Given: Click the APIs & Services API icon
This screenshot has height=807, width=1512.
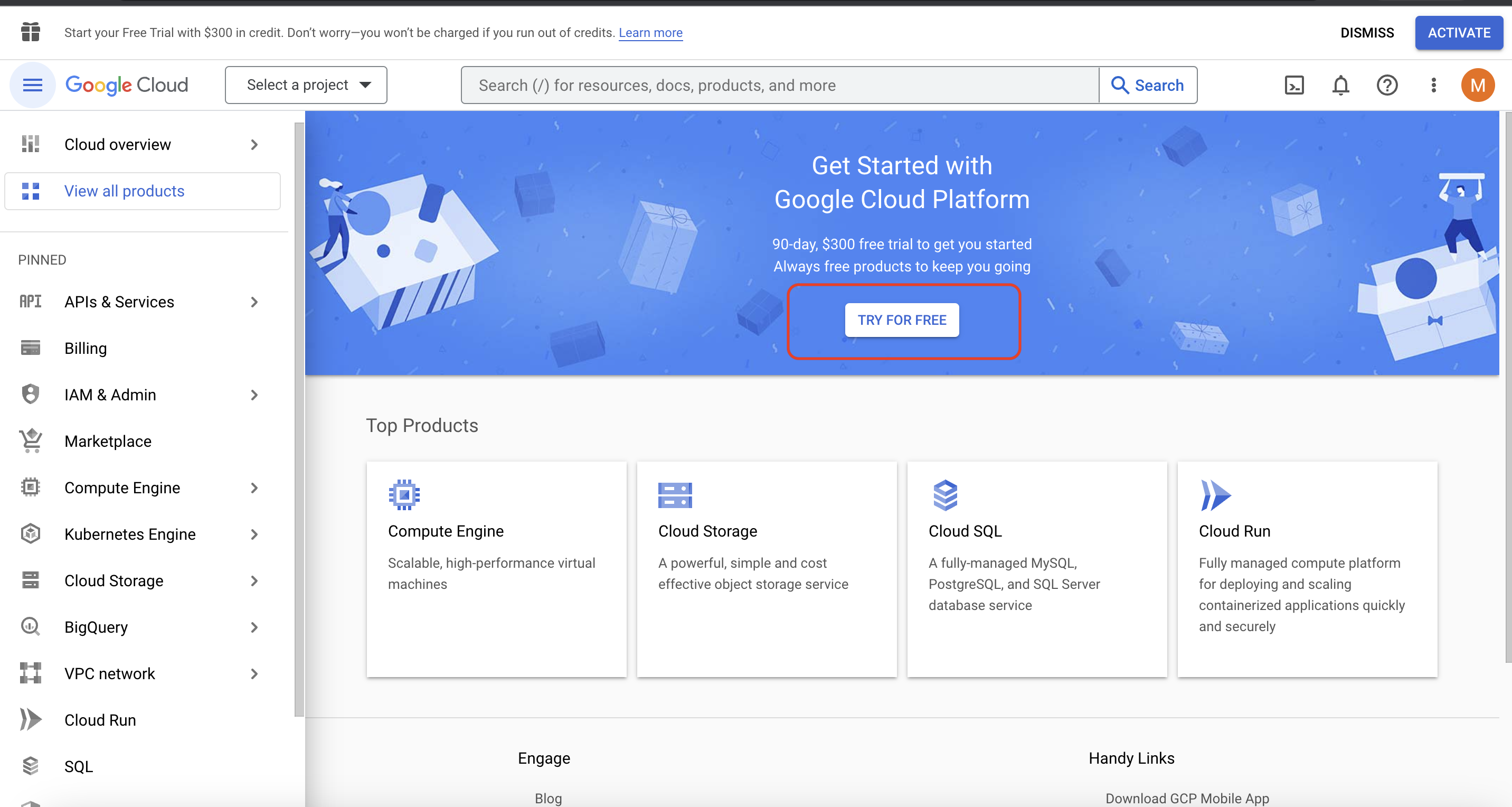Looking at the screenshot, I should [x=31, y=301].
